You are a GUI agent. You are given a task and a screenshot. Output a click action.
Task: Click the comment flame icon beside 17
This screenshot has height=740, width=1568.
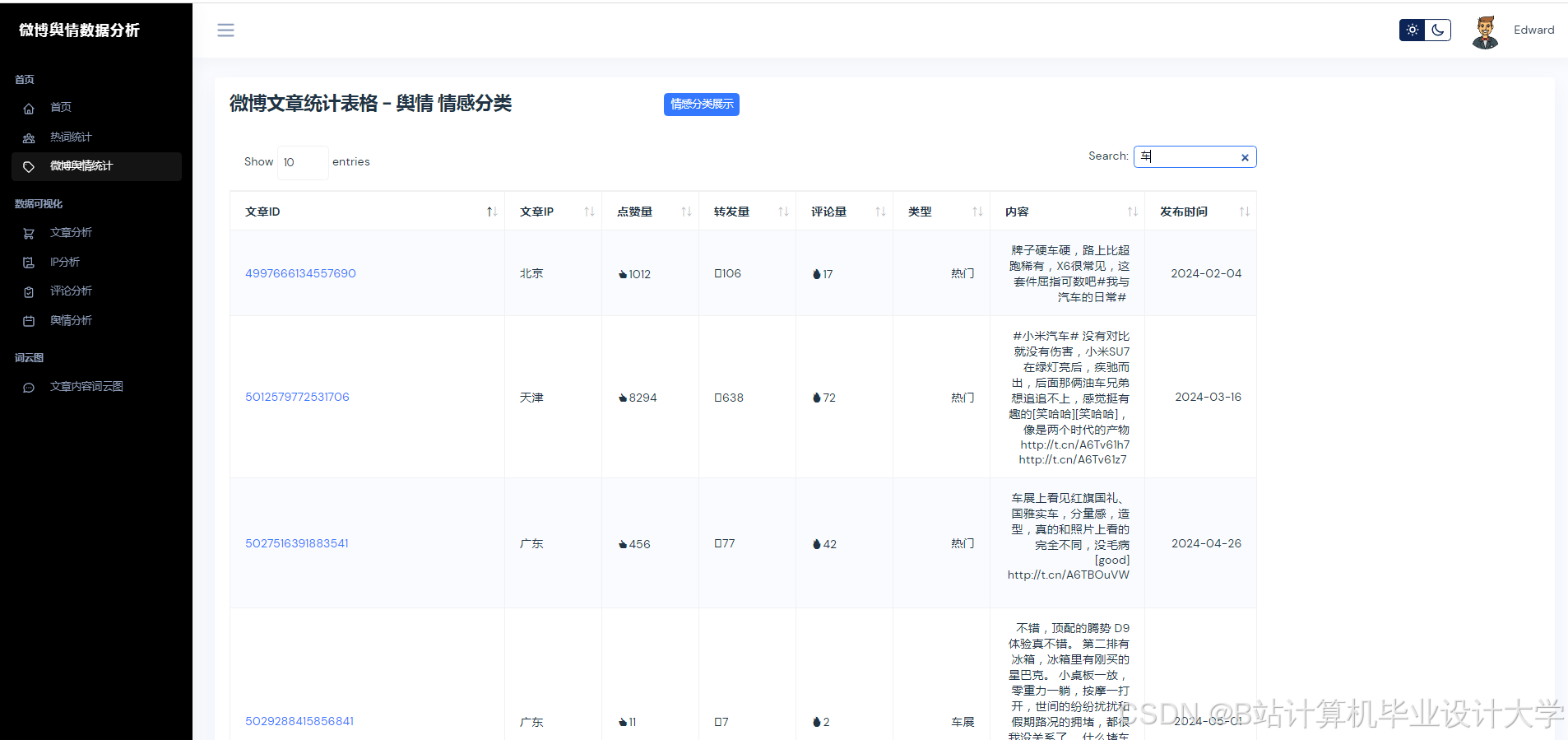click(816, 274)
